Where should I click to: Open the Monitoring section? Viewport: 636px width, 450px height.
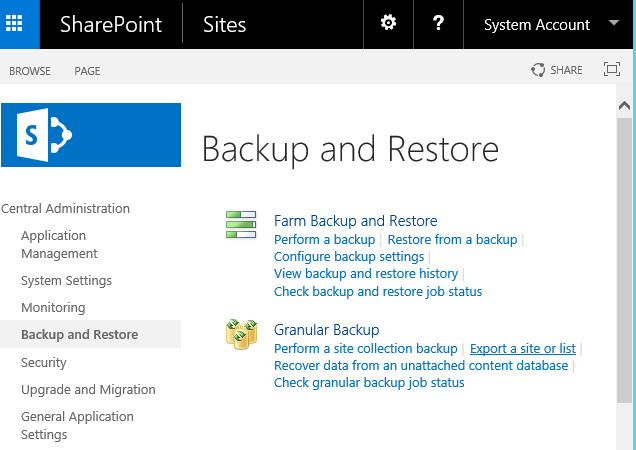[53, 308]
